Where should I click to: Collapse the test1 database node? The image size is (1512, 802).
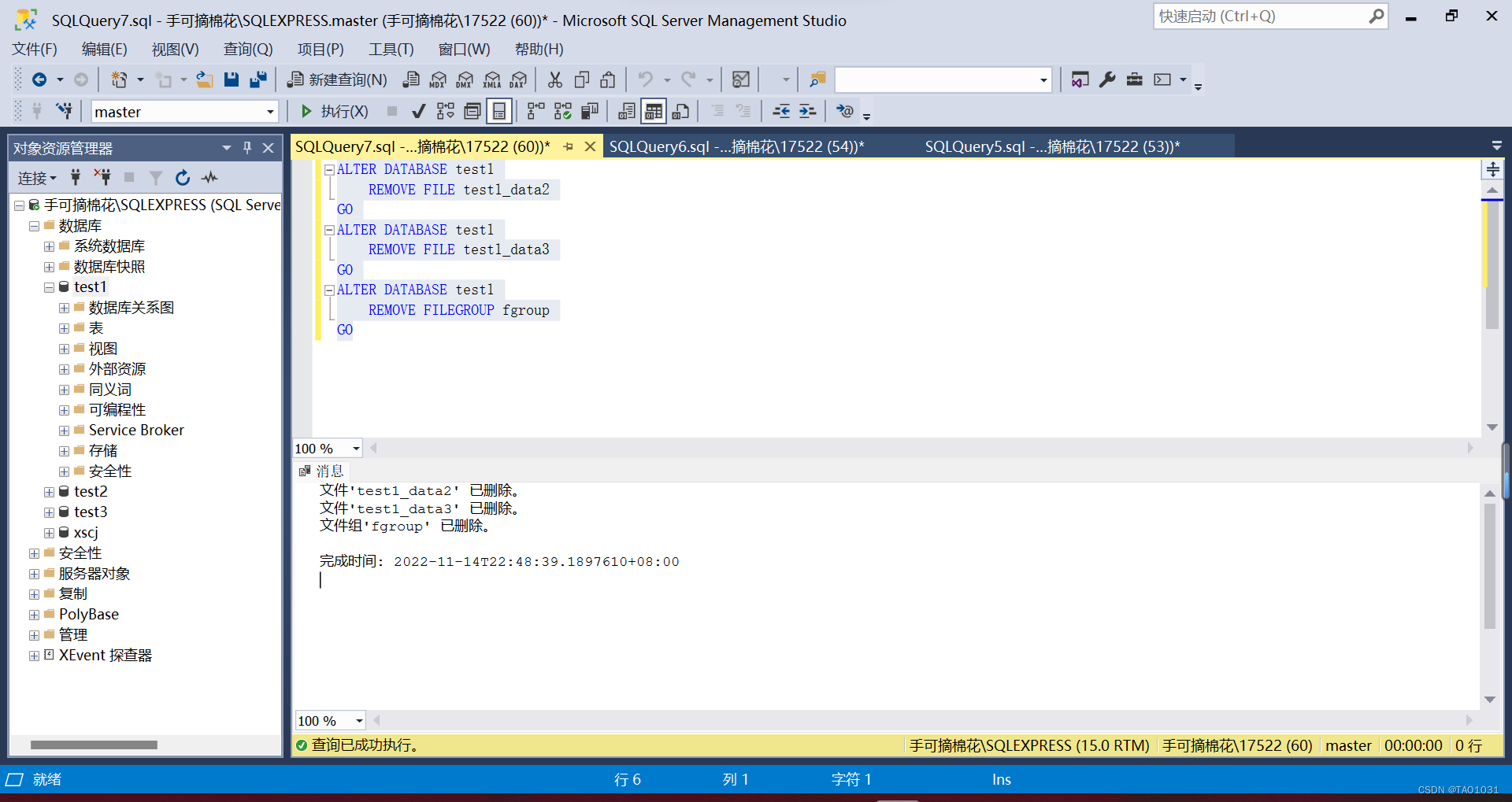(x=49, y=287)
